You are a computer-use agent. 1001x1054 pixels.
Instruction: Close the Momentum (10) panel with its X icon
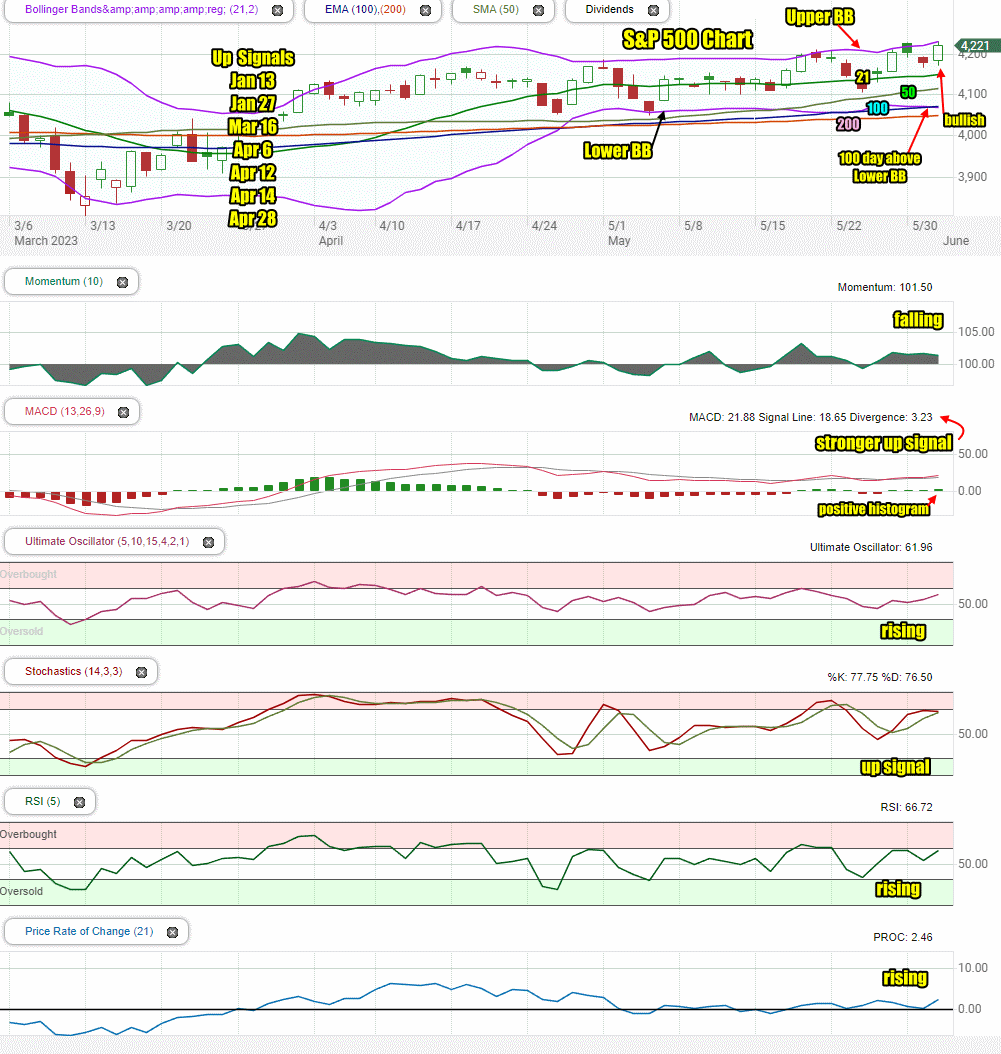[122, 282]
